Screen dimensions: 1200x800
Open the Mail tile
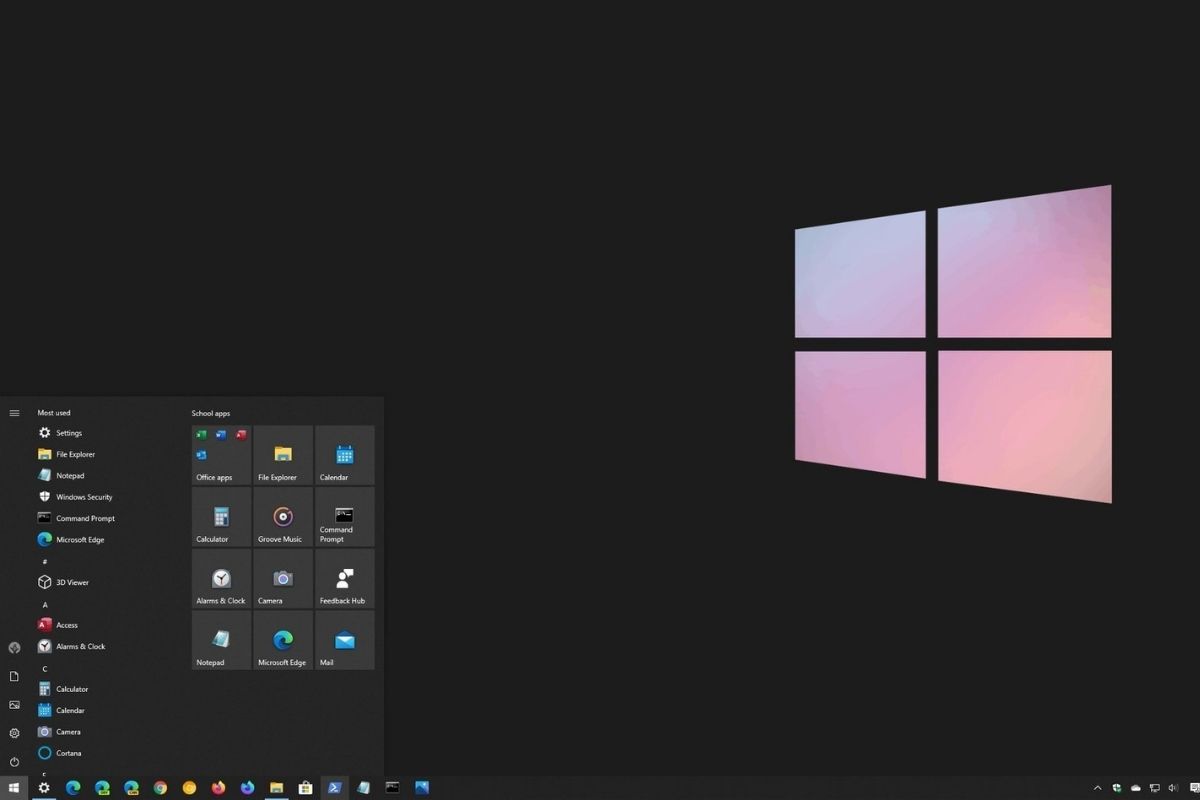[345, 640]
